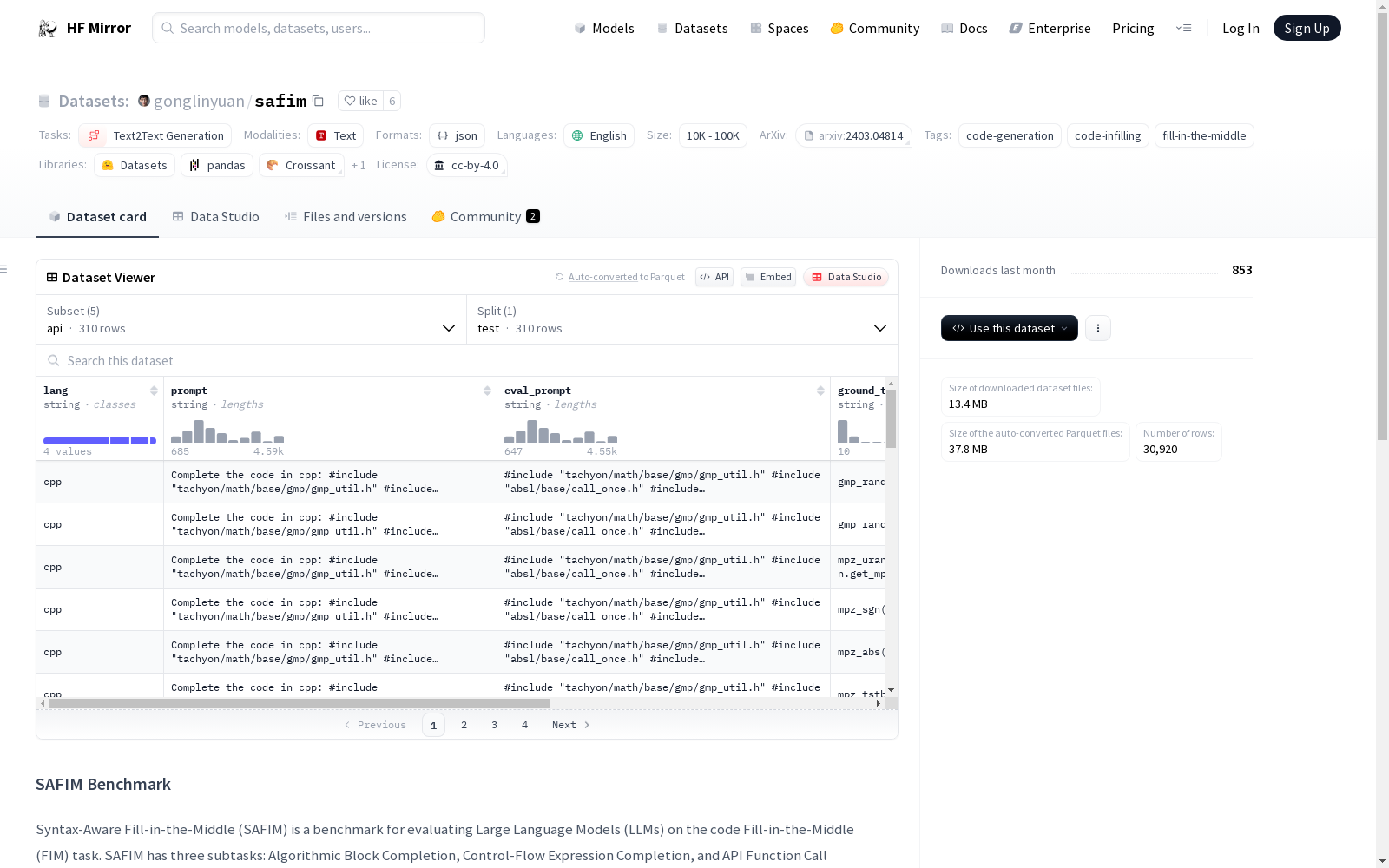Filter by json format tag
1389x868 pixels.
[458, 135]
